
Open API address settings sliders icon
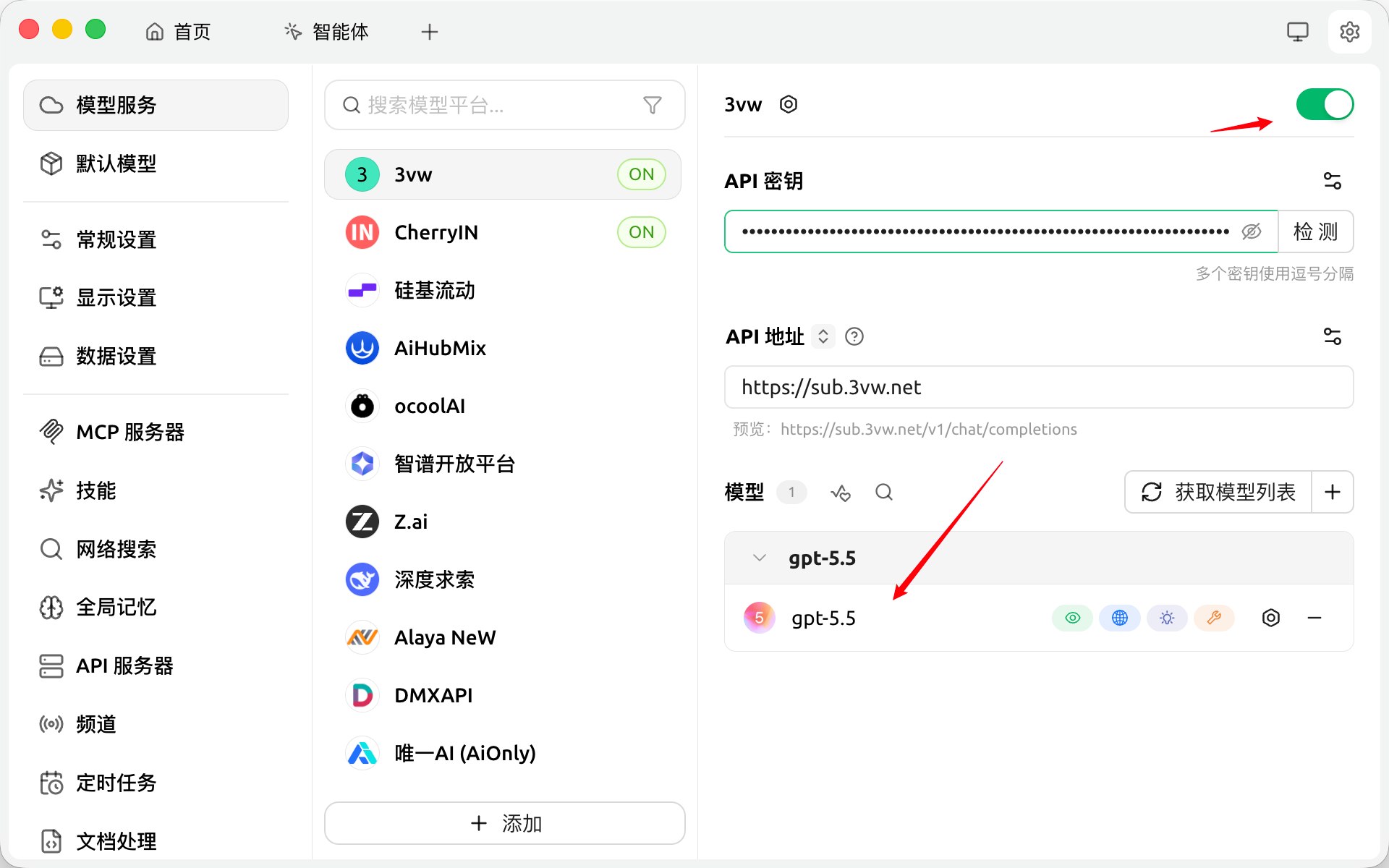click(x=1332, y=336)
